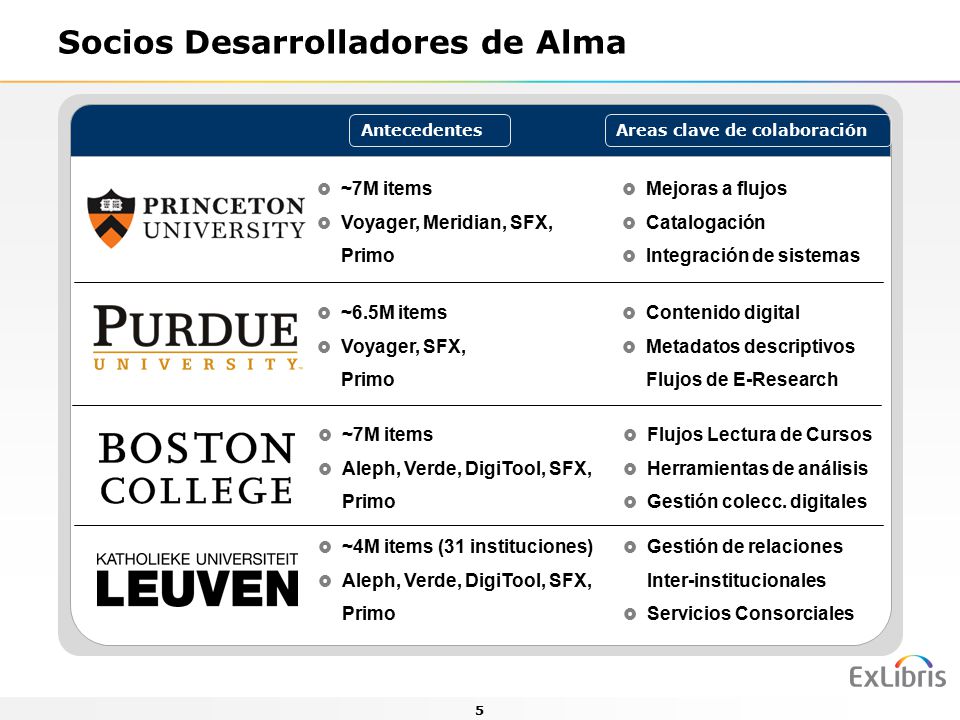This screenshot has height=720, width=960.
Task: Click the bullet beside 'Contenido digital'
Action: click(x=629, y=313)
